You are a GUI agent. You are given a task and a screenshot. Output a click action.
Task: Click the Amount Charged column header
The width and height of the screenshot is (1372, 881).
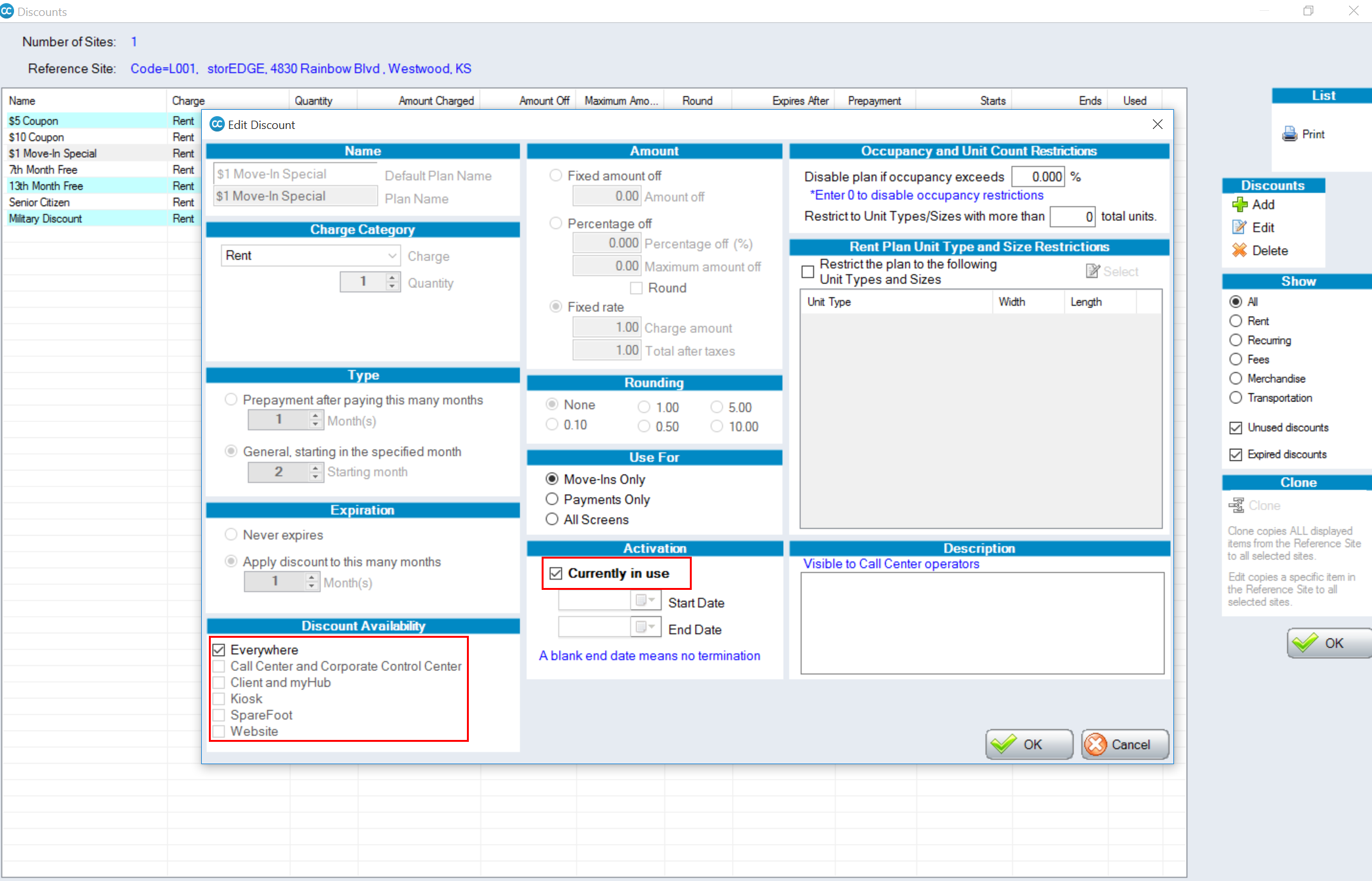[x=418, y=101]
